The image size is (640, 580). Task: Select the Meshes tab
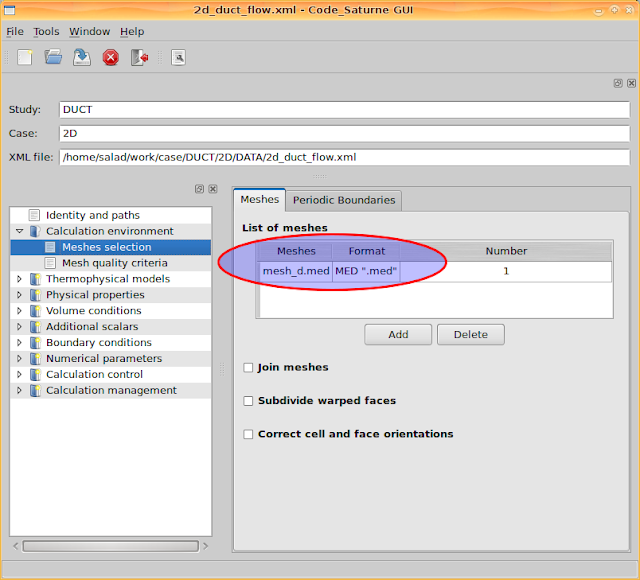pyautogui.click(x=260, y=199)
